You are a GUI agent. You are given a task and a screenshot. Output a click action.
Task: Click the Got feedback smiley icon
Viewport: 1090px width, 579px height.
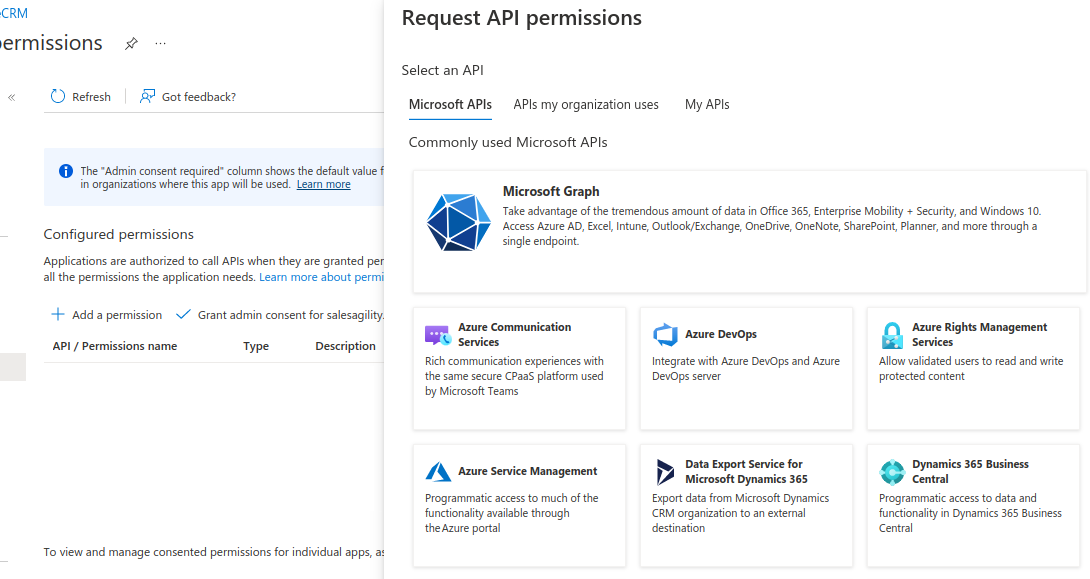(147, 96)
